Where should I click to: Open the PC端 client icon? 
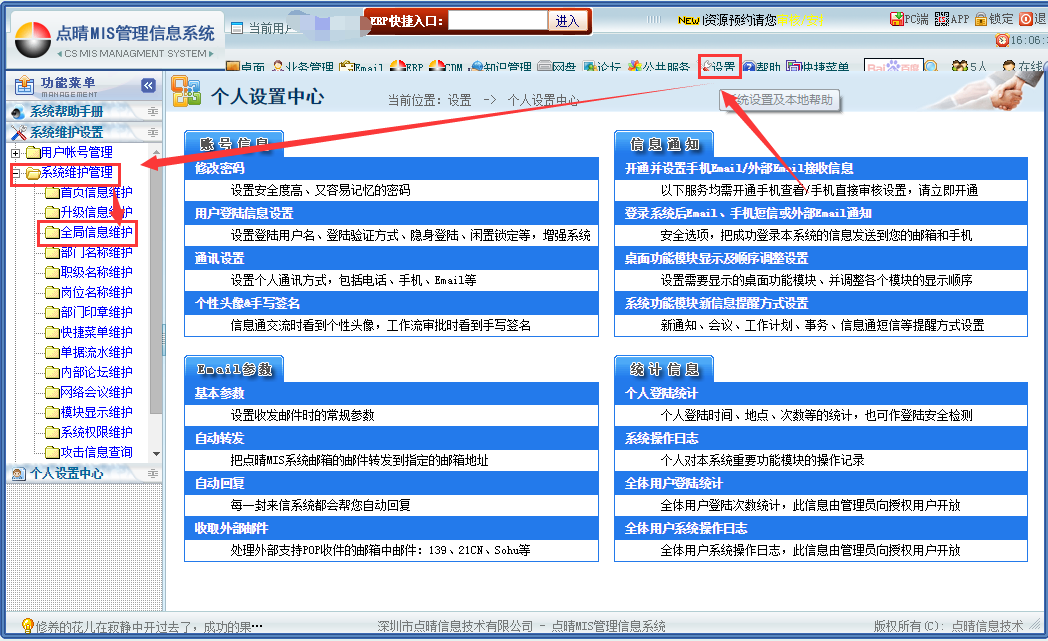909,19
